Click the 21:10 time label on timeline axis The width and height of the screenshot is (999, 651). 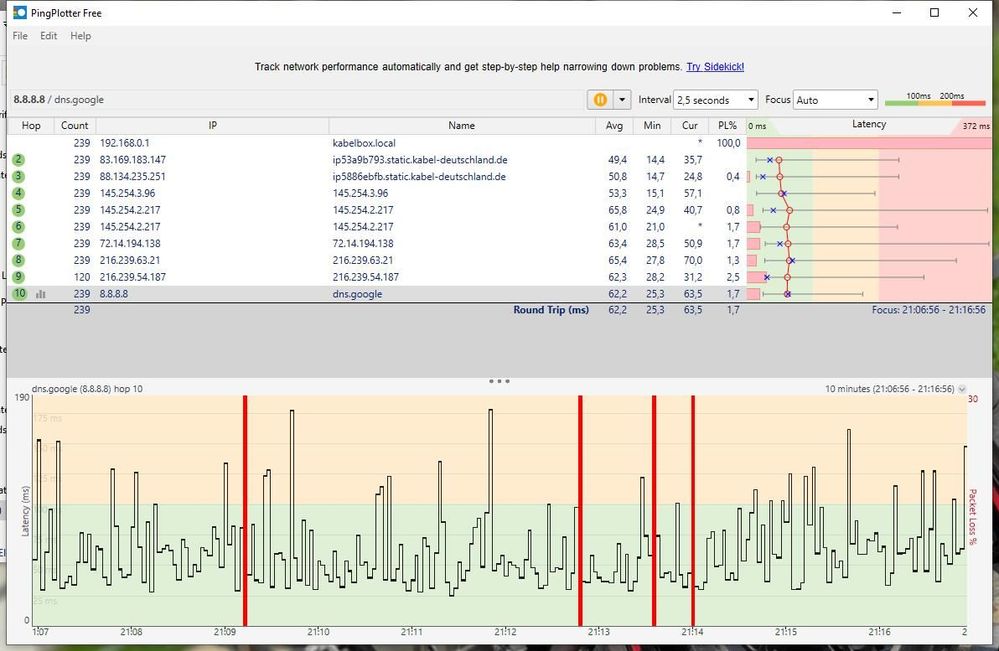[x=318, y=632]
